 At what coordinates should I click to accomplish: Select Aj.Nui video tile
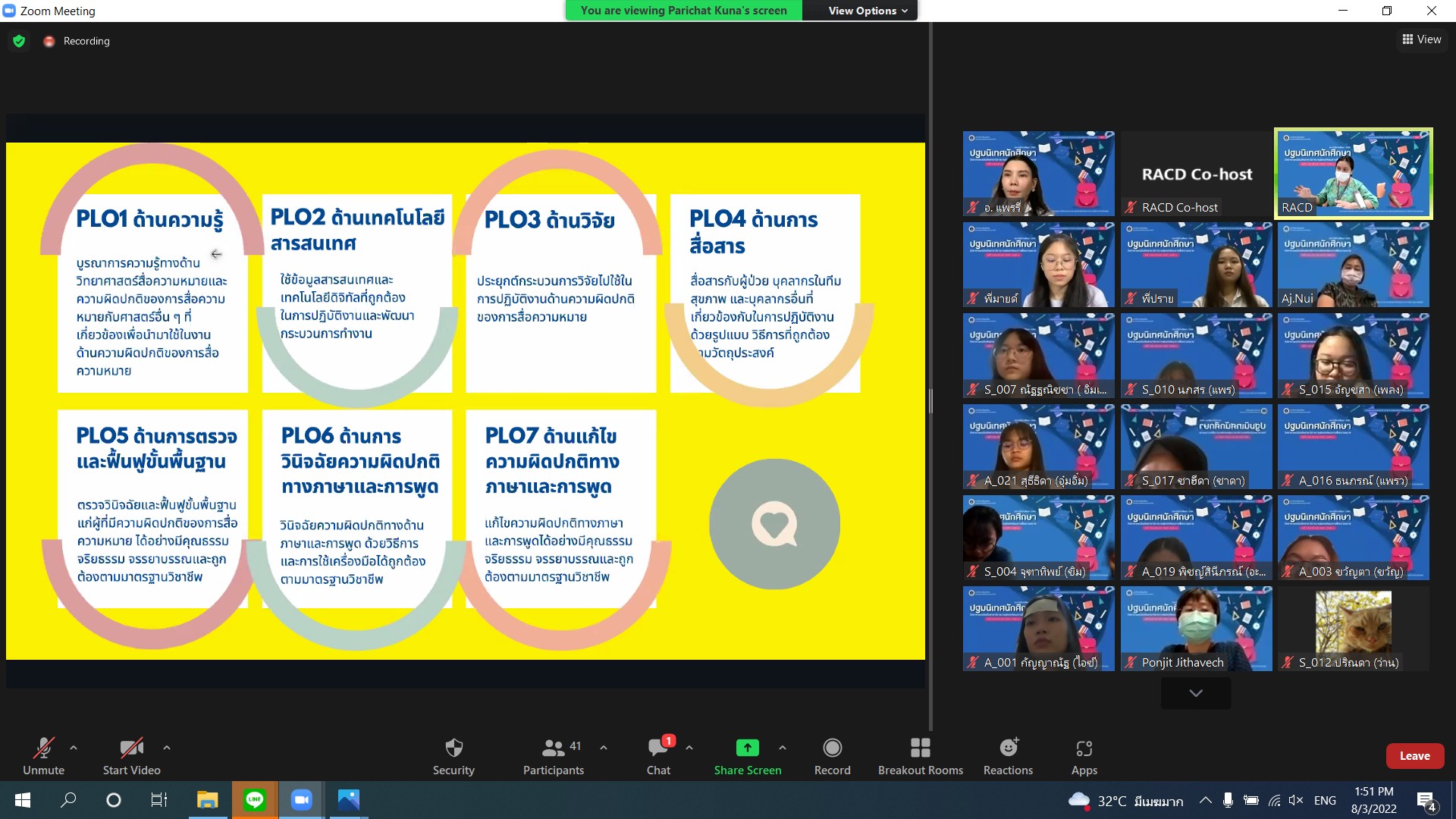coord(1354,265)
